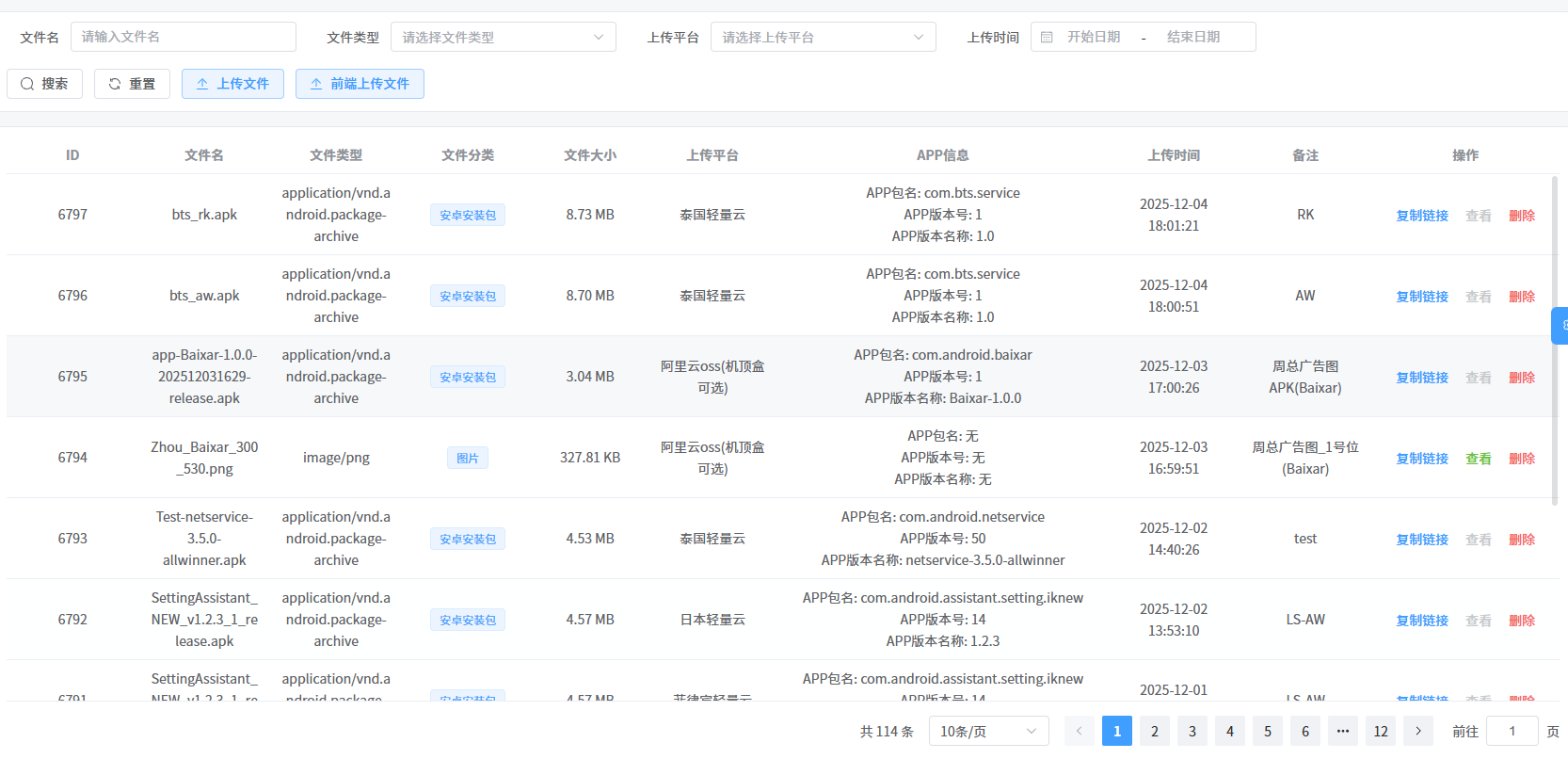Delete row 6792 SettingAssistant apk
Viewport: 1568px width, 759px height.
click(1522, 621)
